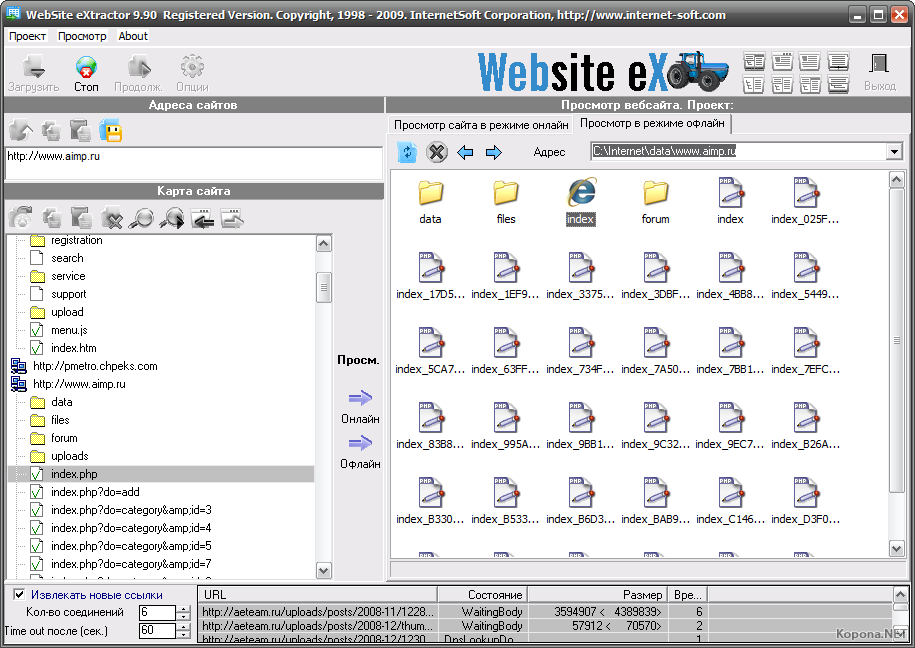915x648 pixels.
Task: Click the Кол-во соединений number field
Action: 158,612
